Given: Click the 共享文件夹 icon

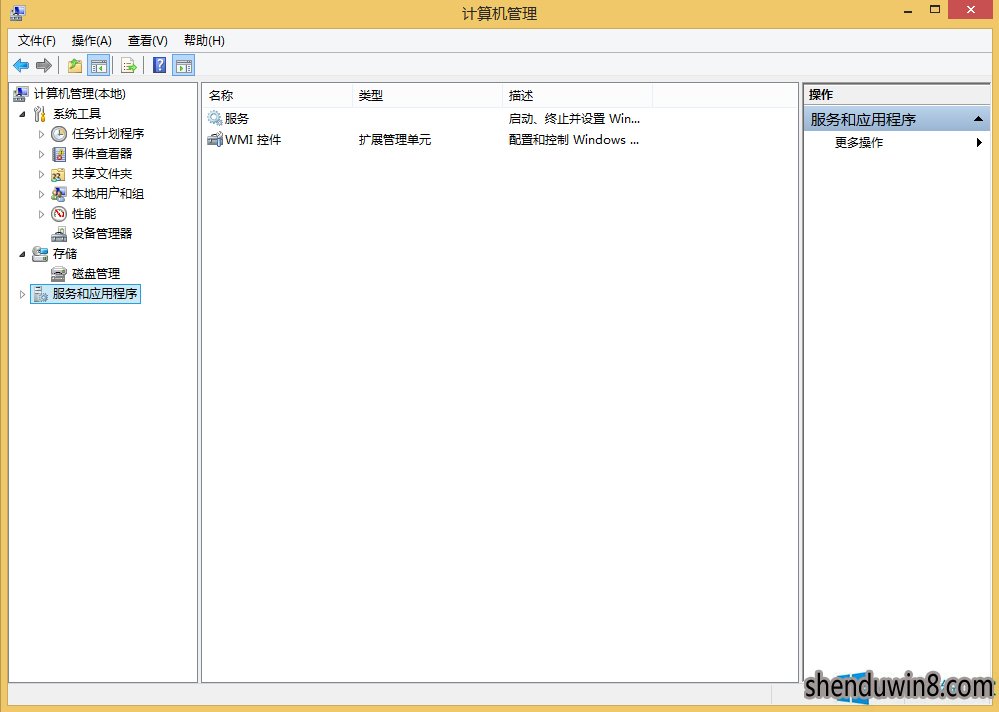Looking at the screenshot, I should pyautogui.click(x=59, y=174).
